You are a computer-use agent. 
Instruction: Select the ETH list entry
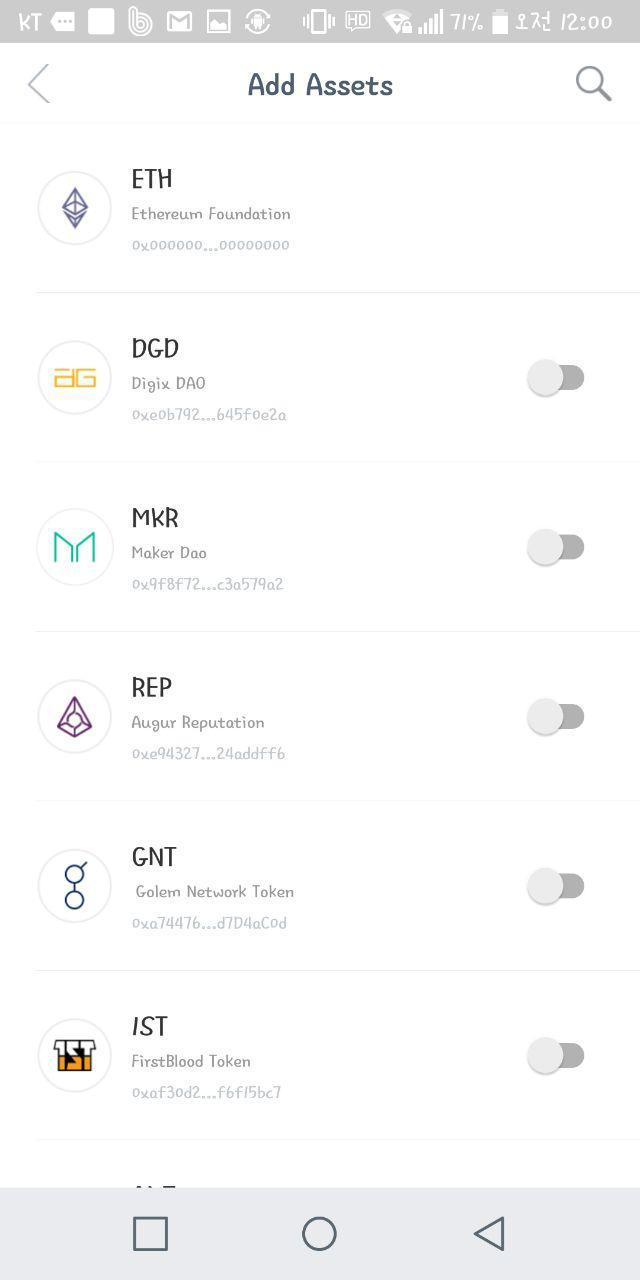point(320,209)
